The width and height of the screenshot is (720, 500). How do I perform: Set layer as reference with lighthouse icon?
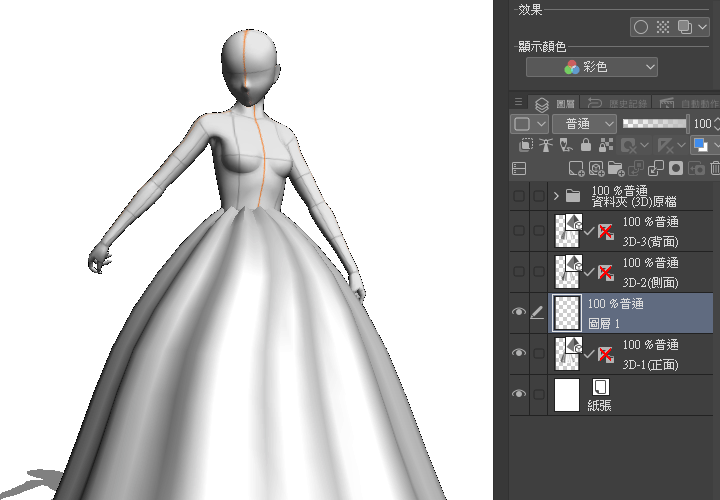coord(546,146)
